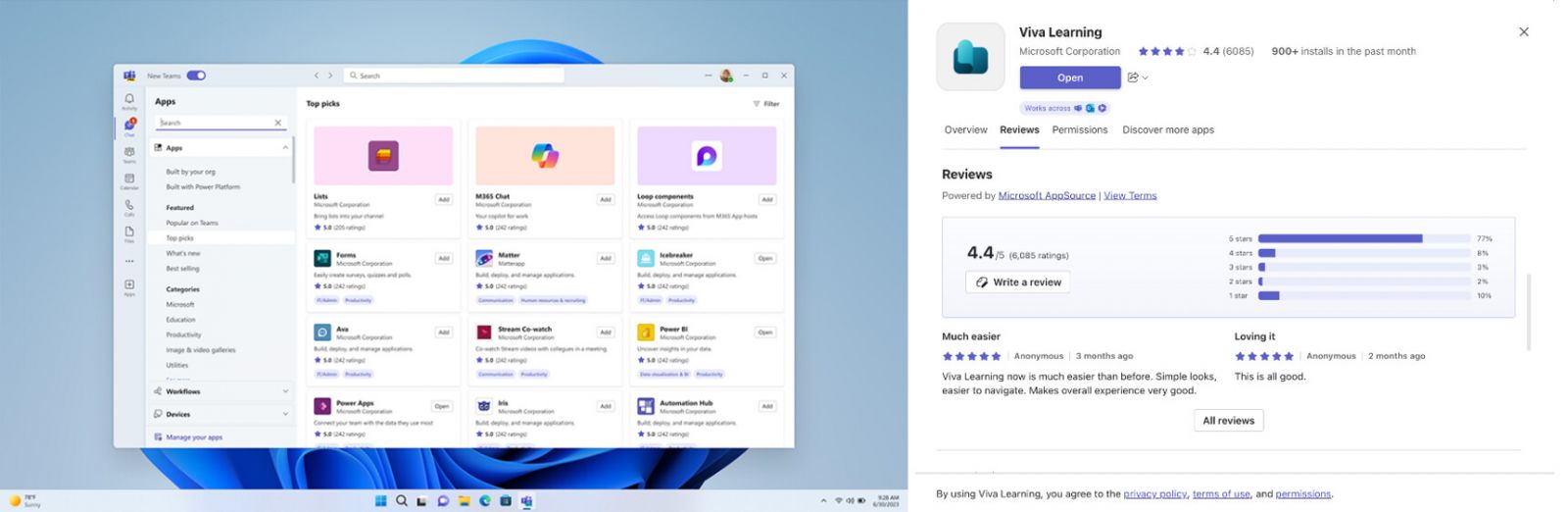Click the Teams back navigation arrow

click(x=317, y=76)
